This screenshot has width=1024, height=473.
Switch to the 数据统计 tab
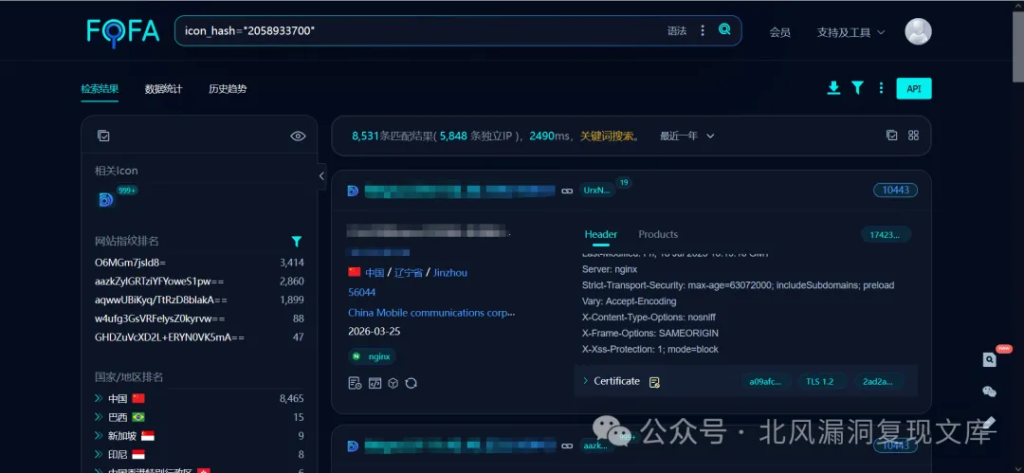click(163, 89)
